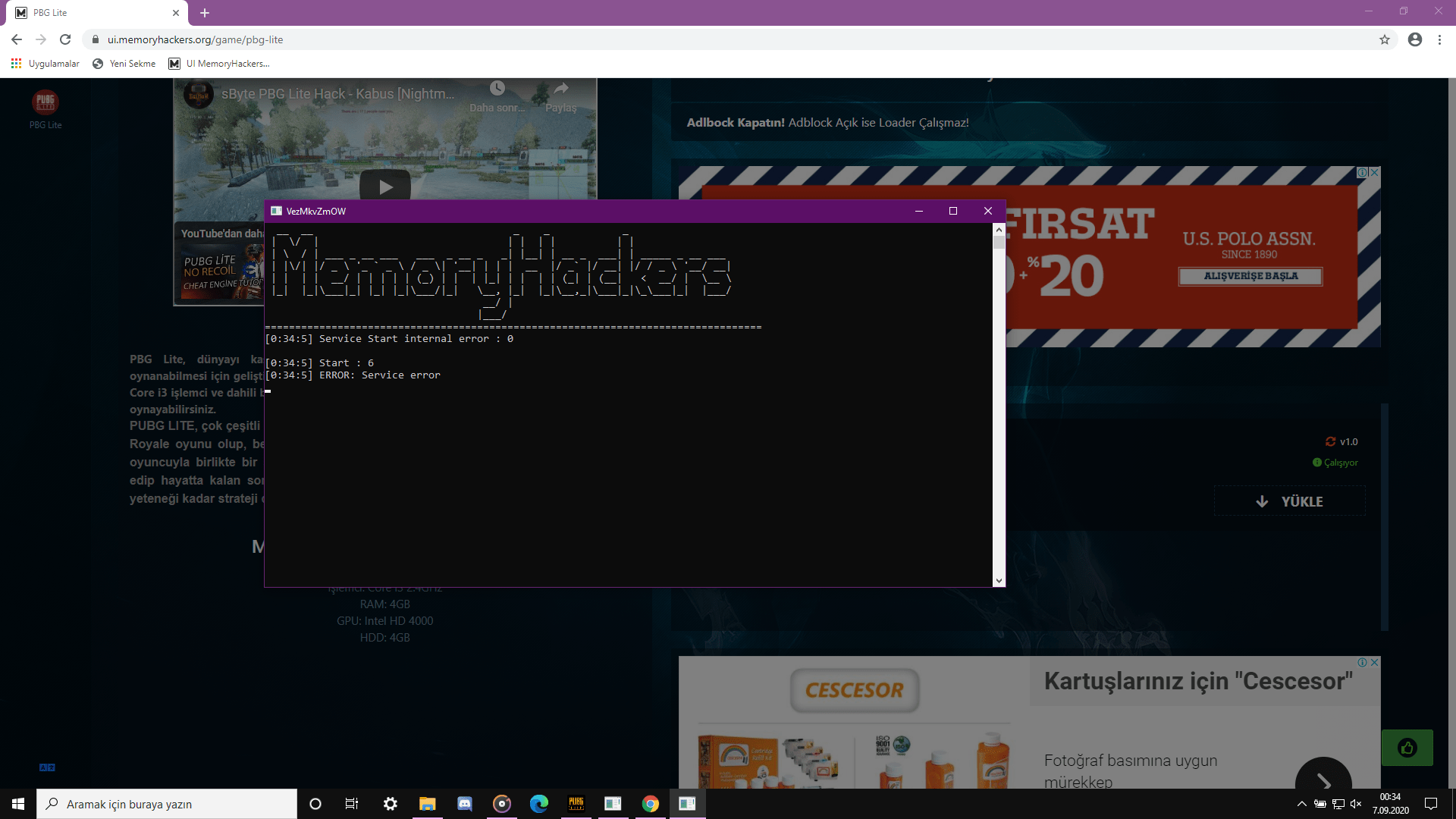Open the notification center
The image size is (1456, 819).
click(x=1431, y=804)
